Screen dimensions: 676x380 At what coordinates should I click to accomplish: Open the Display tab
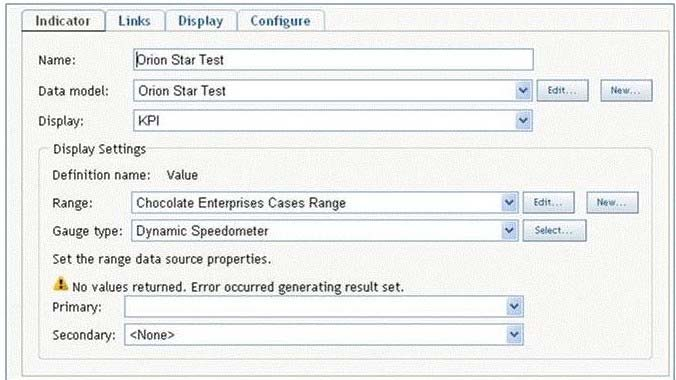tap(200, 21)
